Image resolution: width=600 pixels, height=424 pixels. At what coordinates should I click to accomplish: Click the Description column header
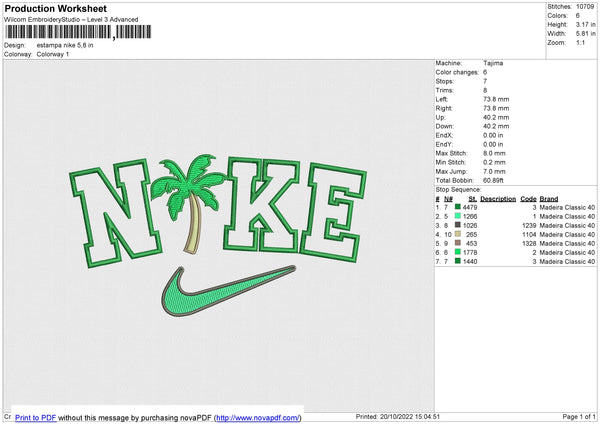(x=498, y=199)
